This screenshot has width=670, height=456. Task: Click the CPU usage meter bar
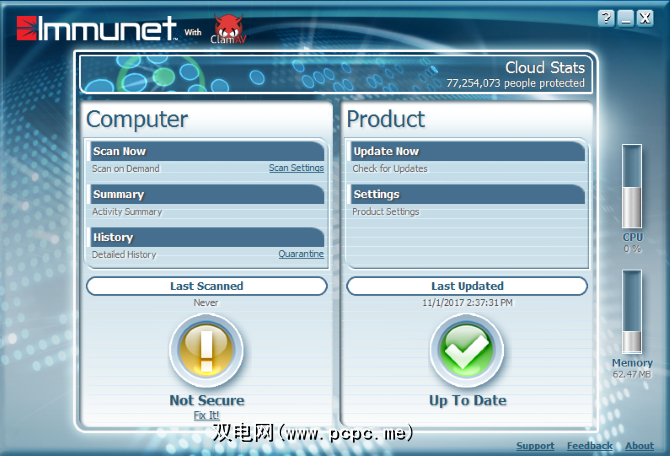point(632,186)
